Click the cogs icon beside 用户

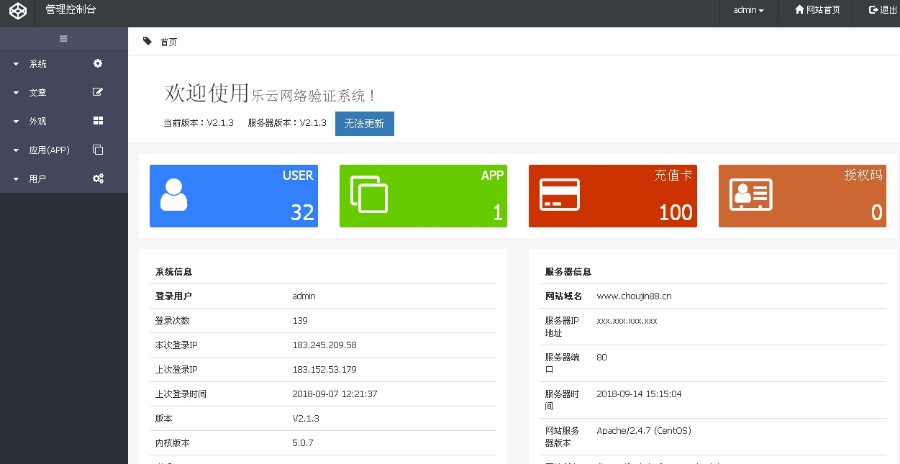pos(98,179)
